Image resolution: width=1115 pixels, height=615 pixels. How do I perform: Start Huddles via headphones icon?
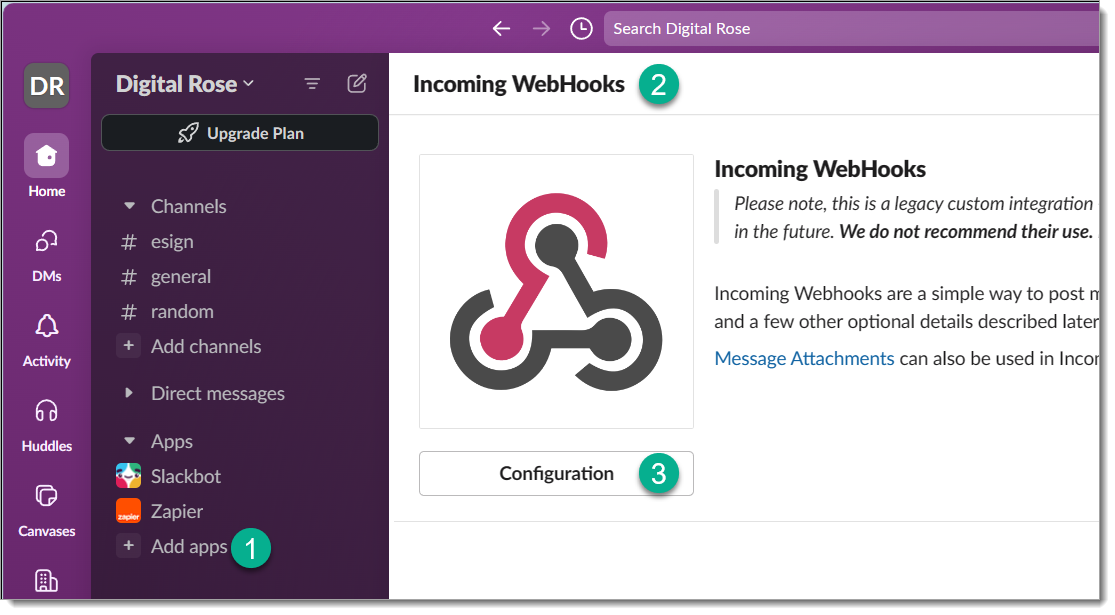[47, 412]
